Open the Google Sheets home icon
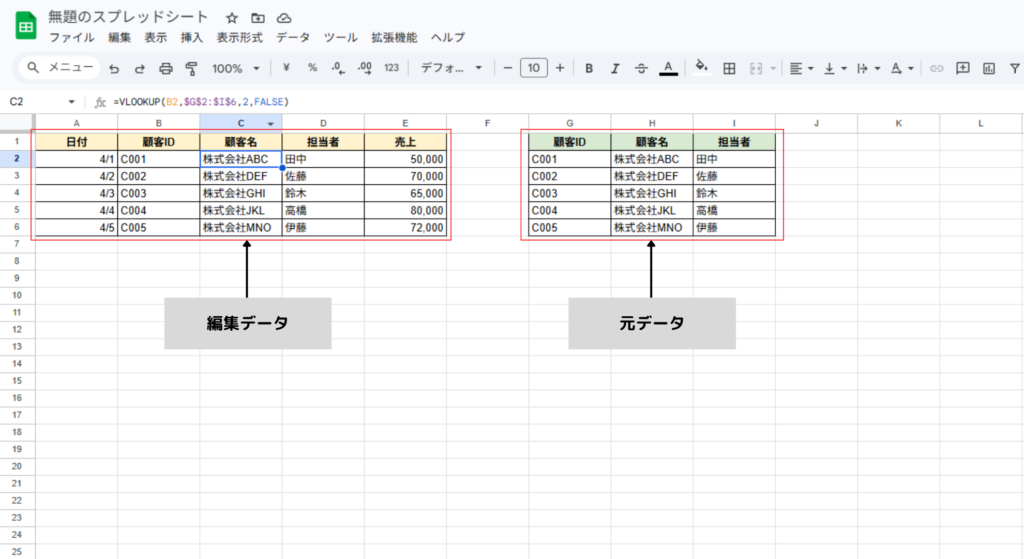1024x559 pixels. pos(26,26)
